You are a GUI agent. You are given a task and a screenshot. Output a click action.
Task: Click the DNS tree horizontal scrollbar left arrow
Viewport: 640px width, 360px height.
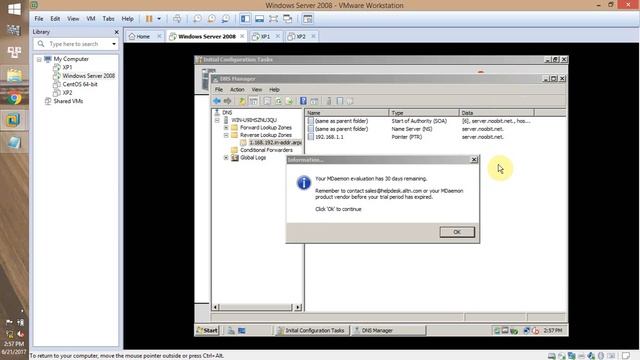[x=216, y=307]
